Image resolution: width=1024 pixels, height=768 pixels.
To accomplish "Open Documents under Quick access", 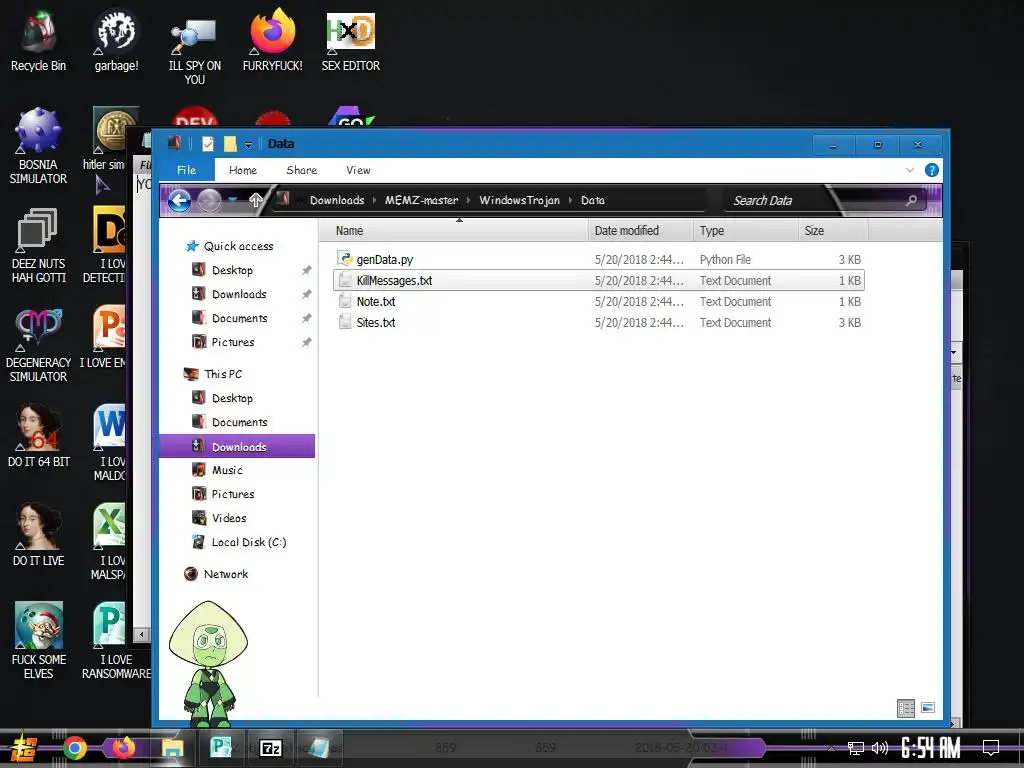I will click(239, 318).
